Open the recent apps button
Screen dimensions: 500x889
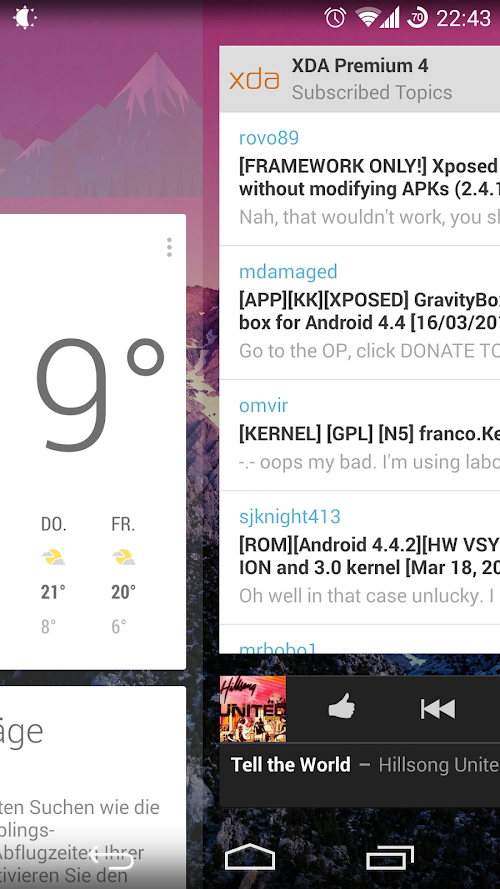(x=389, y=857)
